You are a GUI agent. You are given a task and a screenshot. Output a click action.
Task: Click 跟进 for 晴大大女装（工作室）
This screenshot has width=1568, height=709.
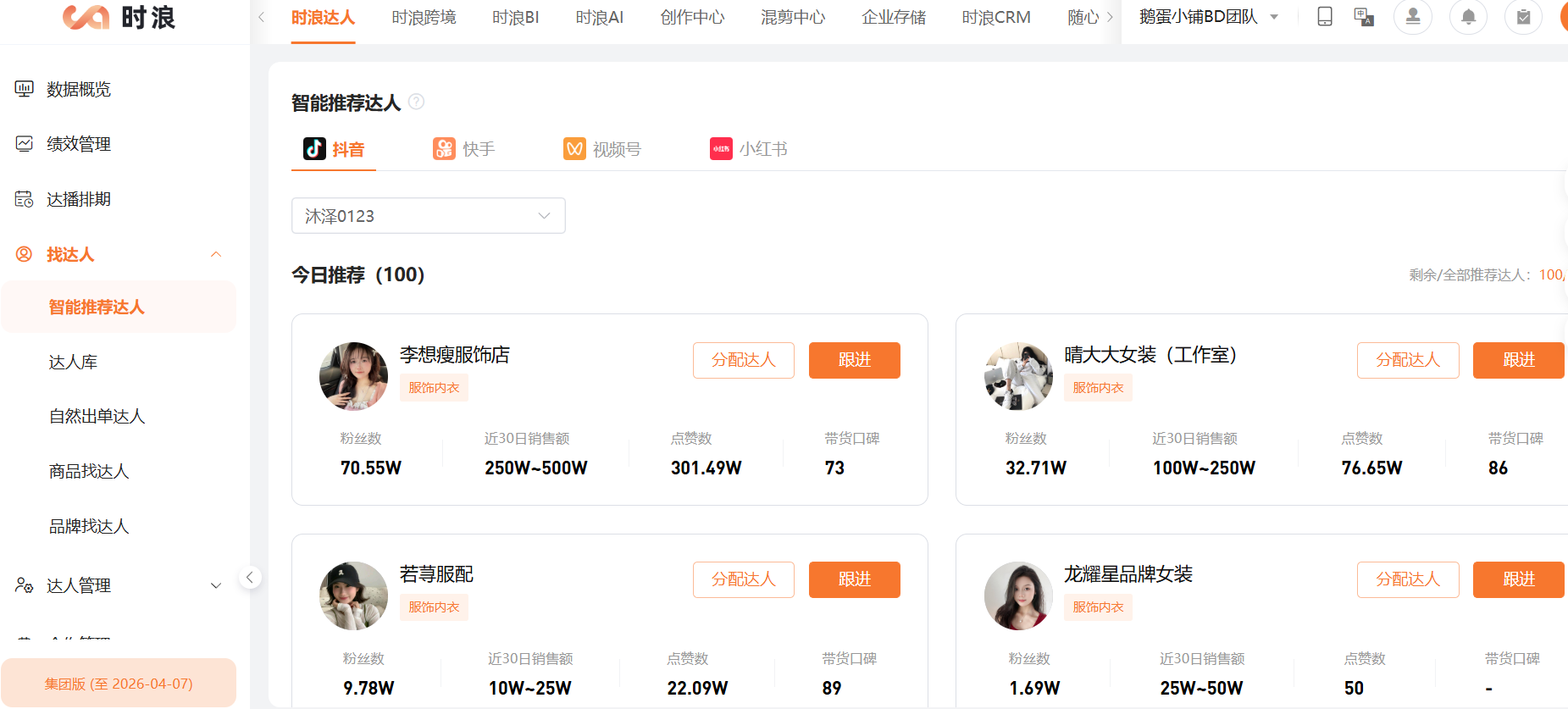(1519, 360)
